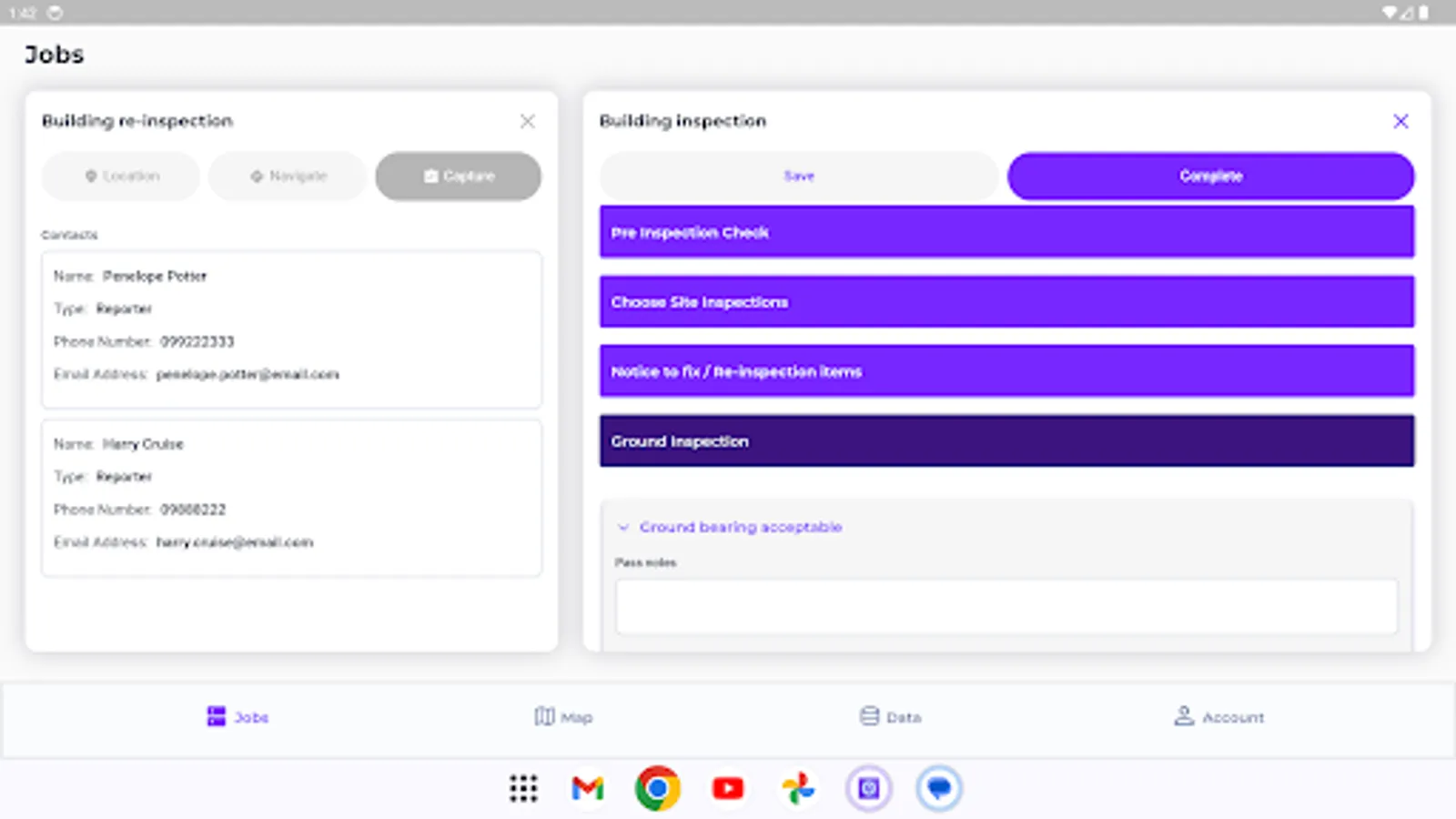
Task: Open the Jobs navigation icon
Action: coord(216,716)
